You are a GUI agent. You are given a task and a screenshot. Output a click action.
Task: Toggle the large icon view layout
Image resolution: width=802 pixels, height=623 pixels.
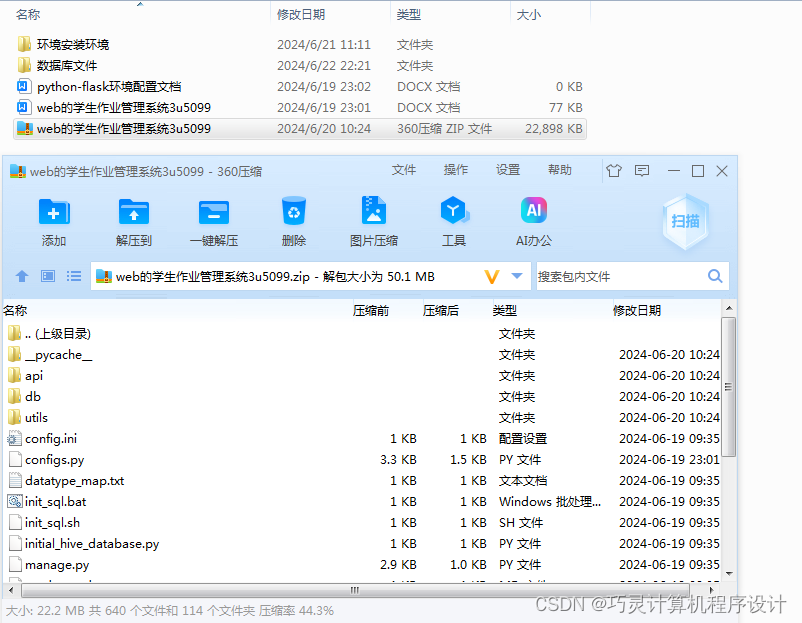[46, 276]
